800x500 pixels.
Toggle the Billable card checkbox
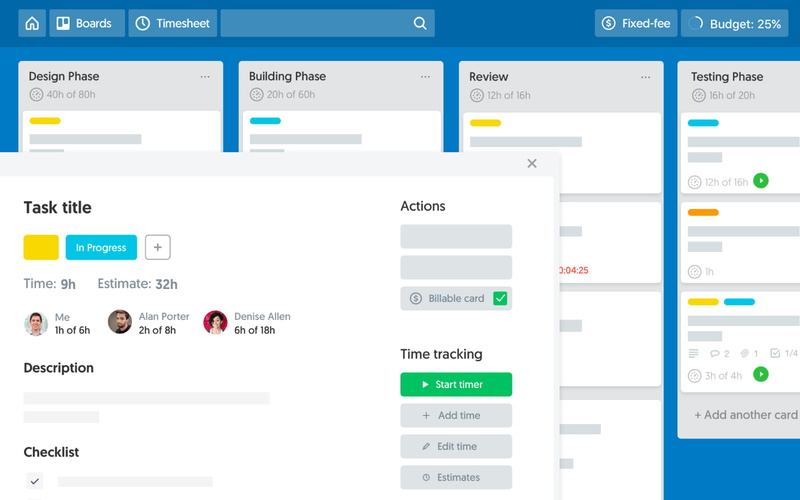click(500, 298)
